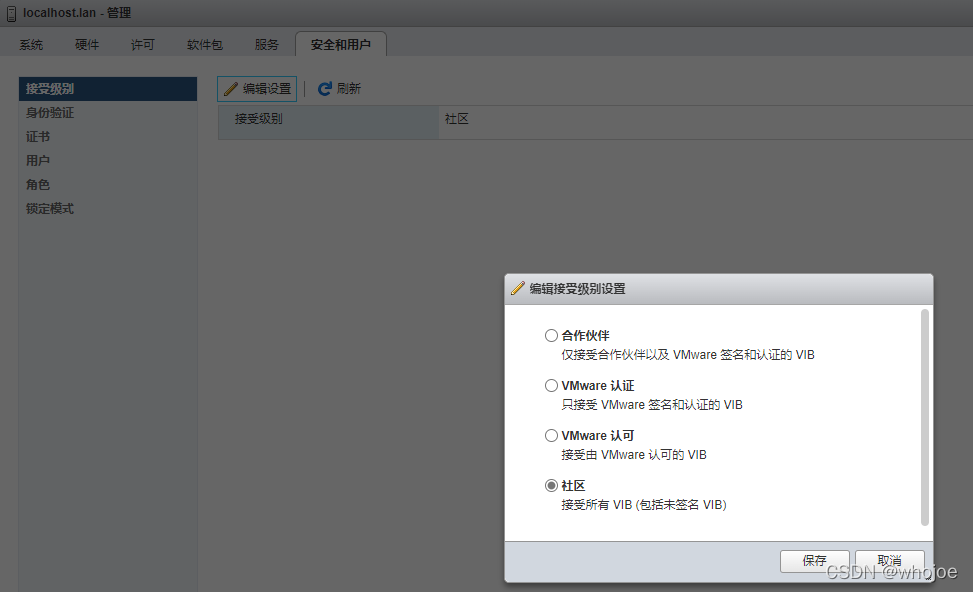Click the refresh arrow icon
This screenshot has width=973, height=592.
[x=325, y=89]
